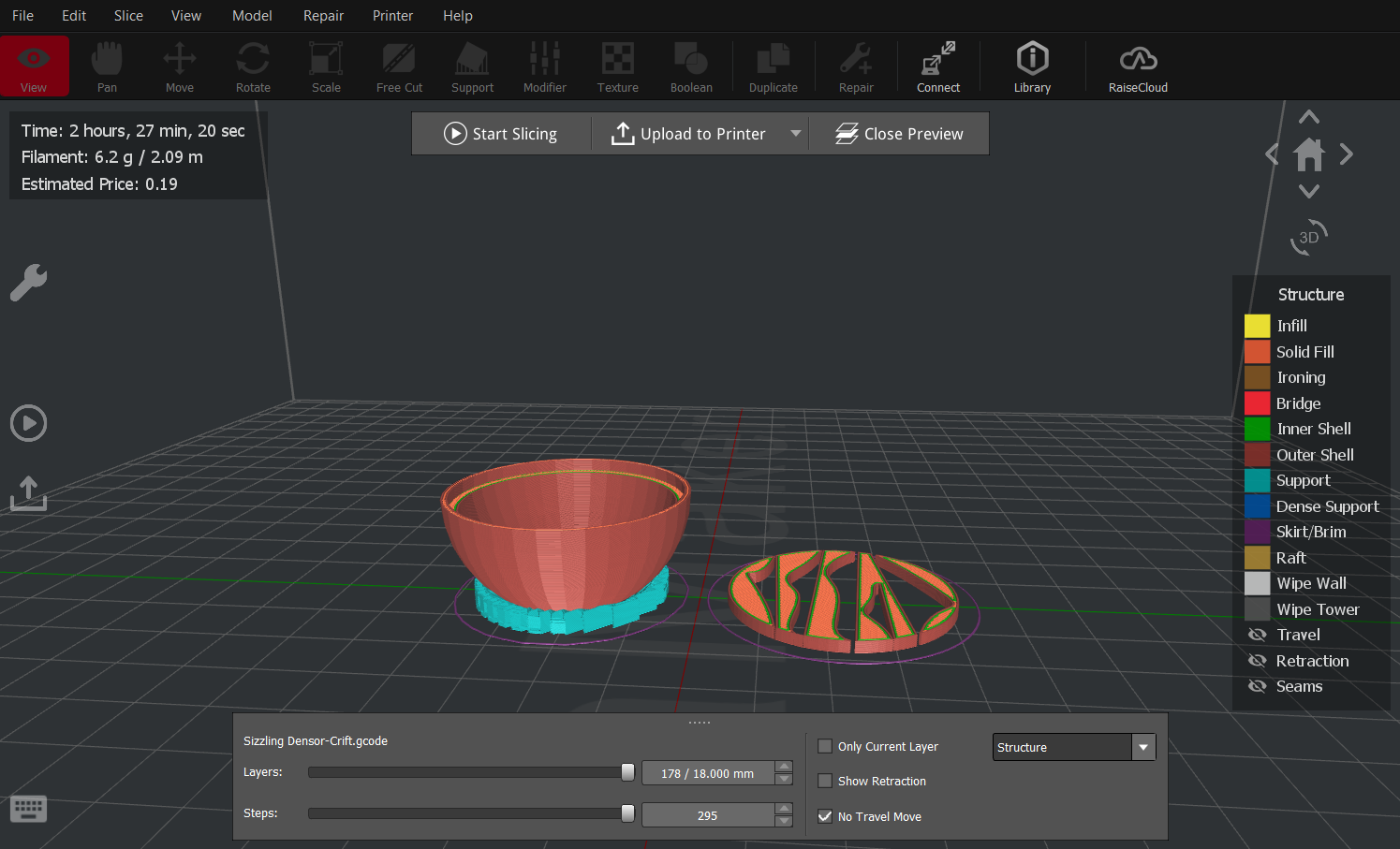This screenshot has height=849, width=1400.
Task: Open the Free Cut tool
Action: [399, 66]
